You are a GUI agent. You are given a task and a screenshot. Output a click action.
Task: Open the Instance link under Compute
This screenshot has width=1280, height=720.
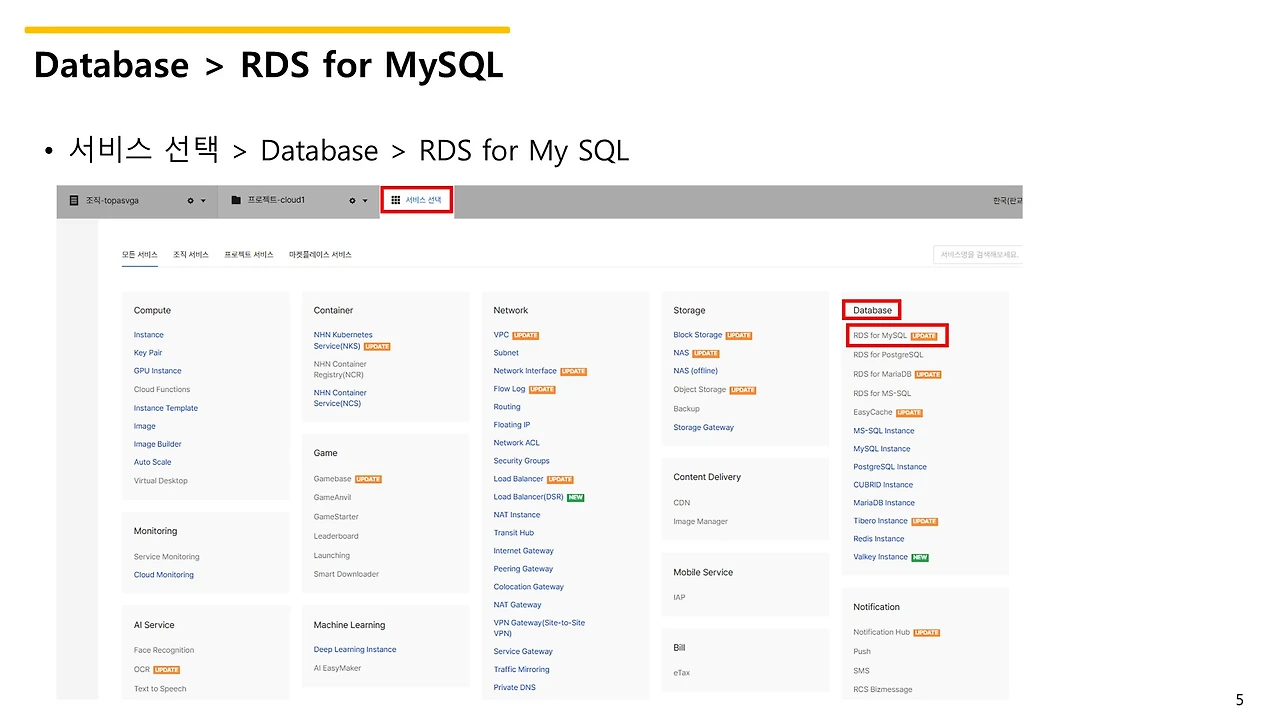point(149,335)
